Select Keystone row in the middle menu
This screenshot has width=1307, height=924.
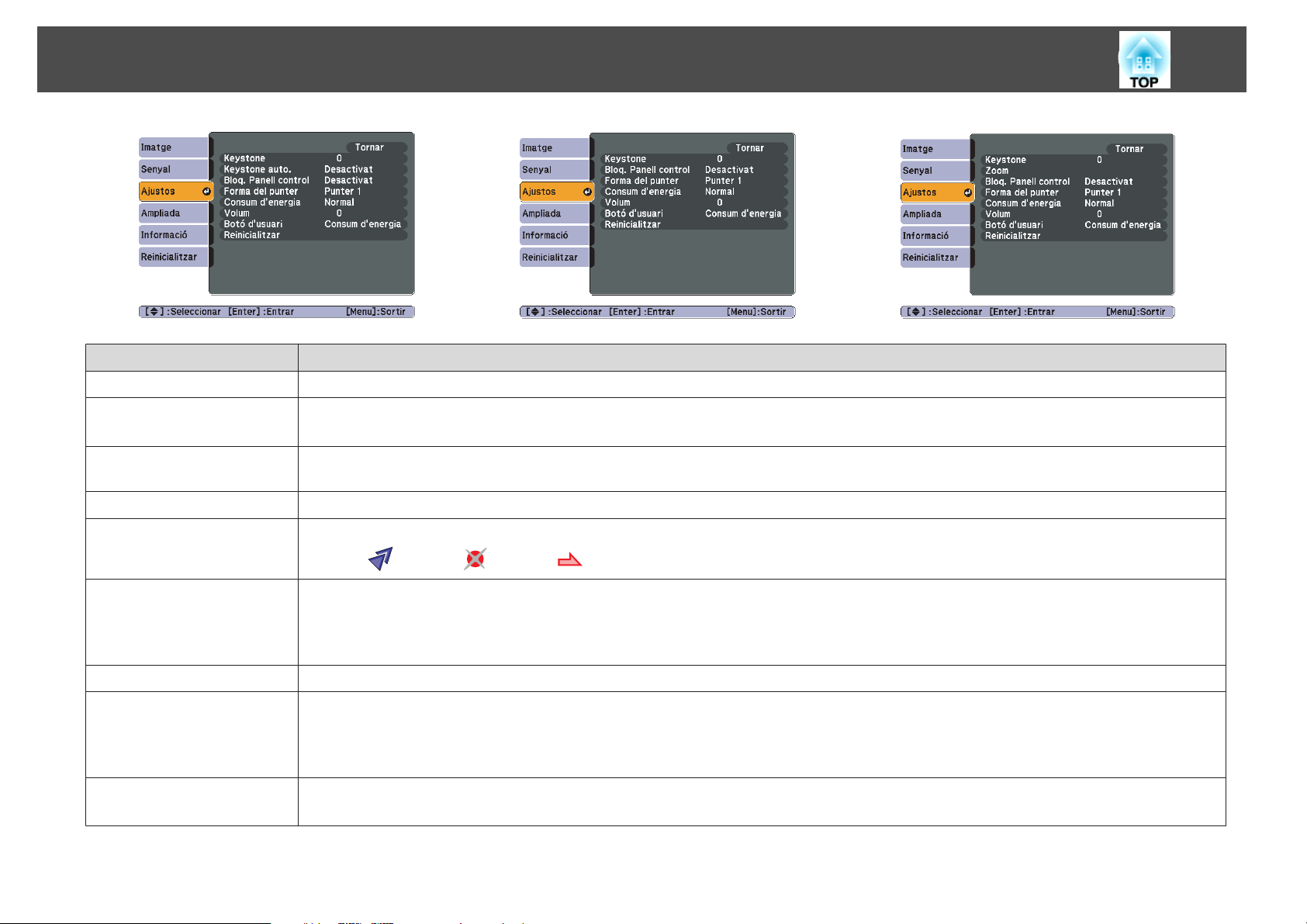pos(694,159)
